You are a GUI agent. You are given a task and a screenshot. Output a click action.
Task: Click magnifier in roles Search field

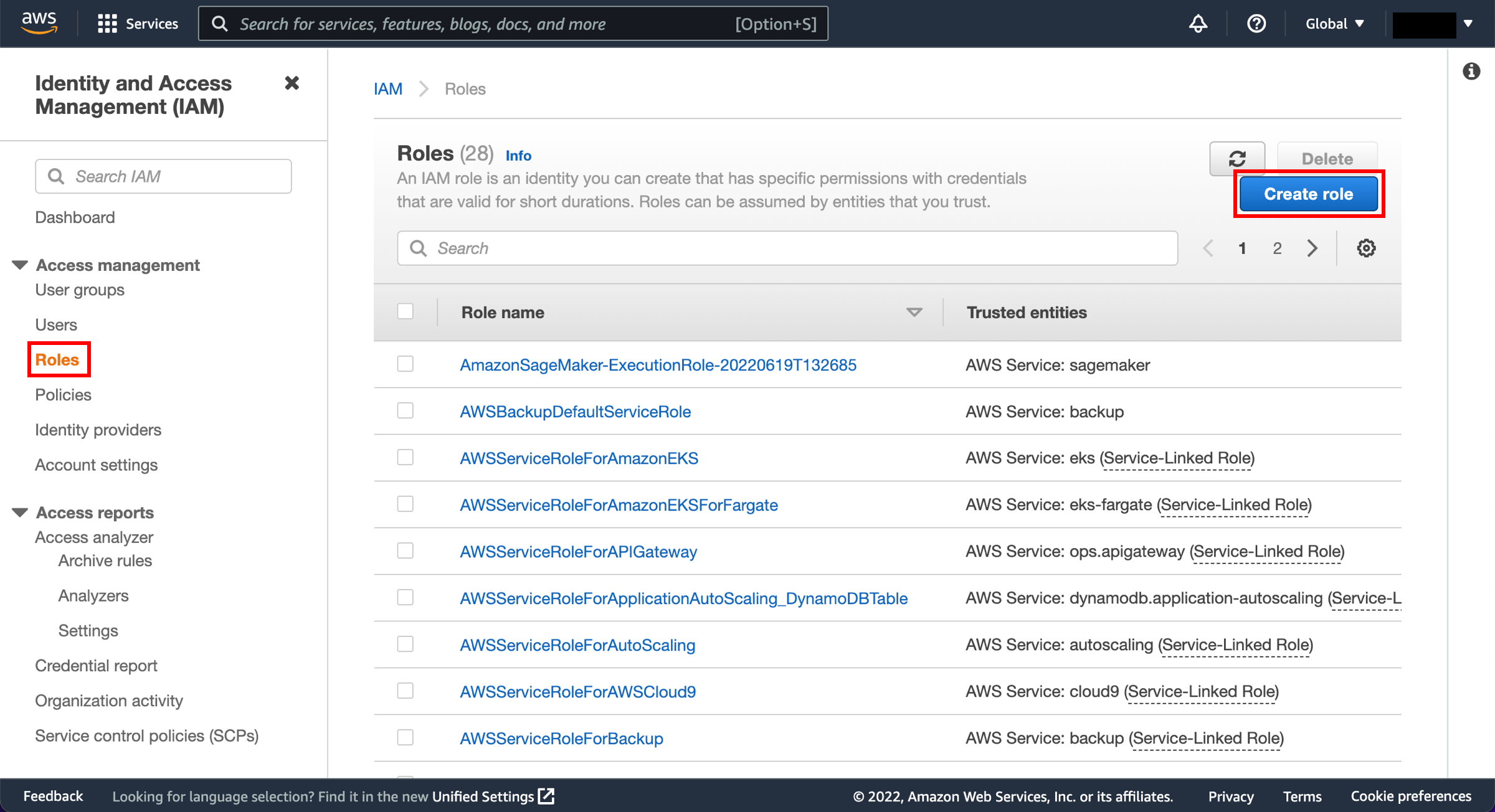click(418, 248)
